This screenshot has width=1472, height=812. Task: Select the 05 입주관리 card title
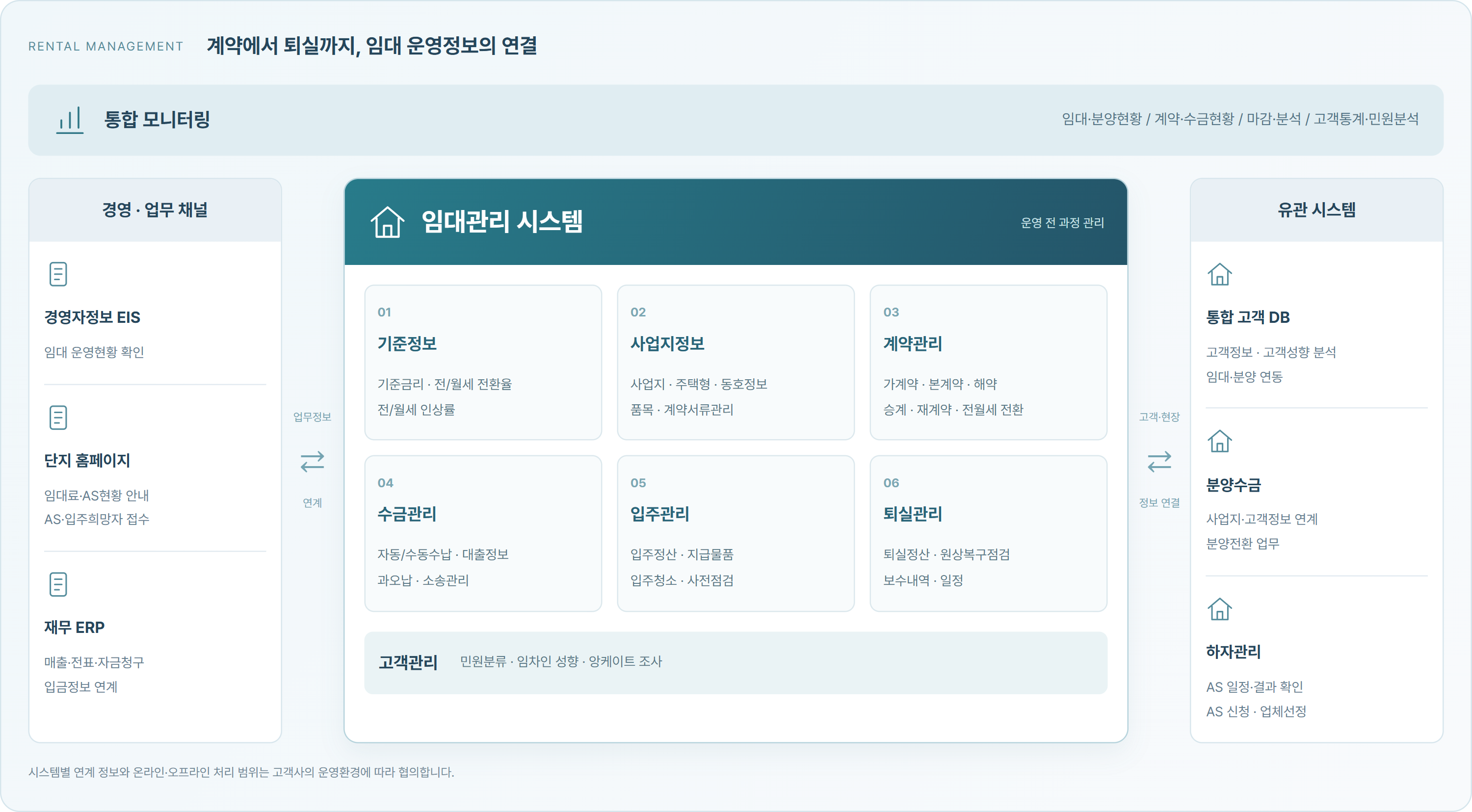coord(660,514)
